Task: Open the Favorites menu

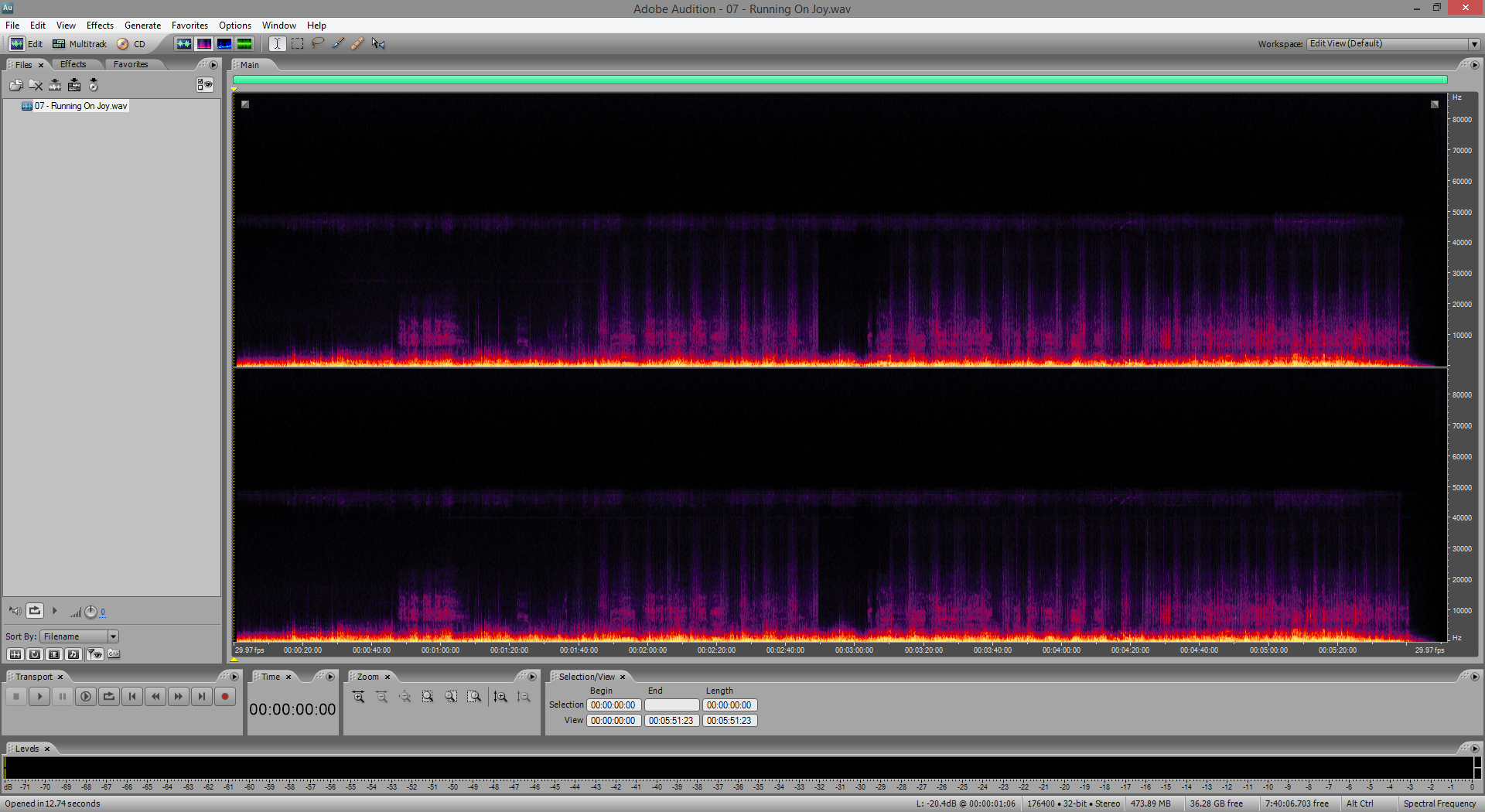Action: 189,26
